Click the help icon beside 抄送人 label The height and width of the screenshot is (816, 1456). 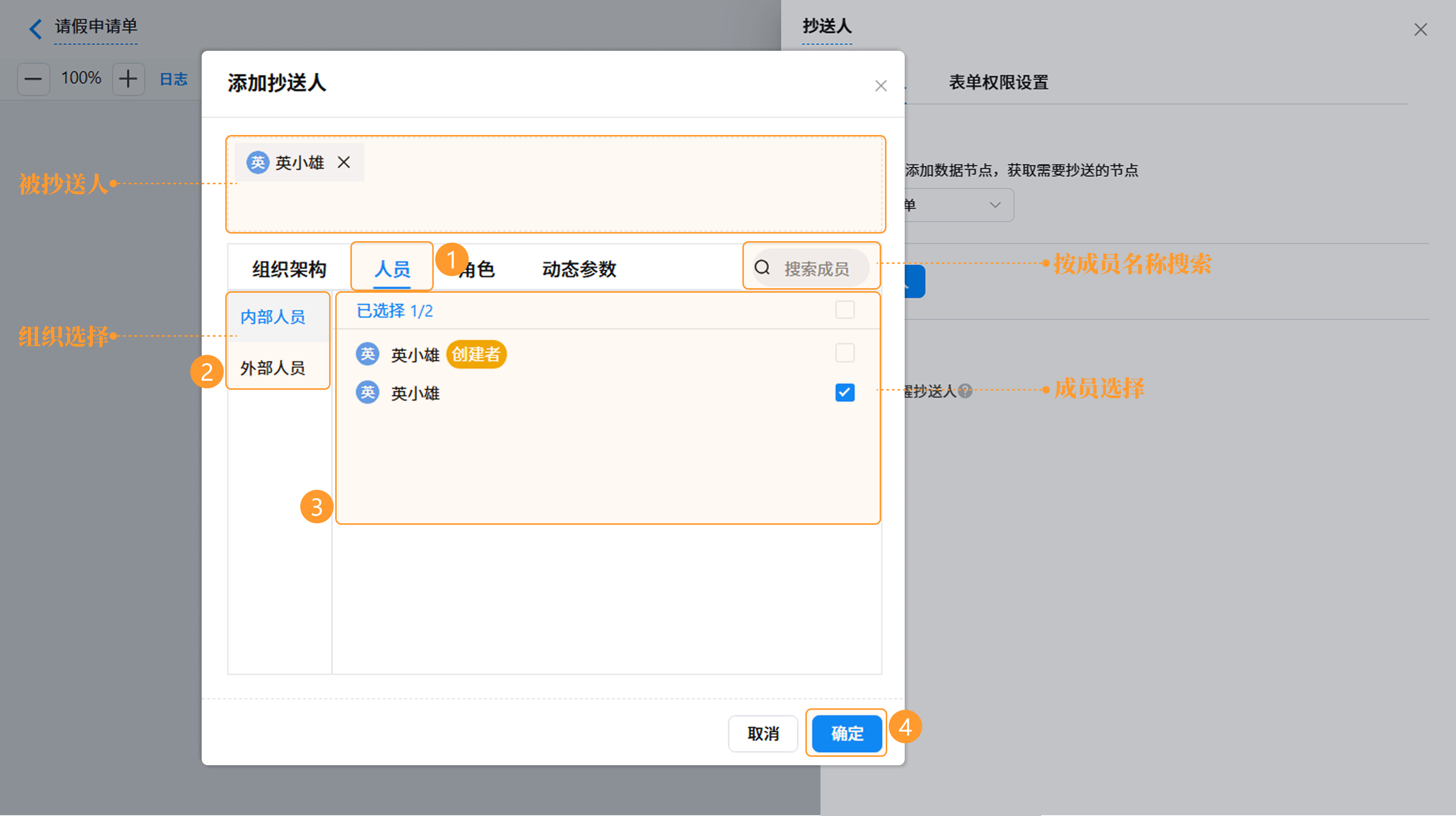965,391
